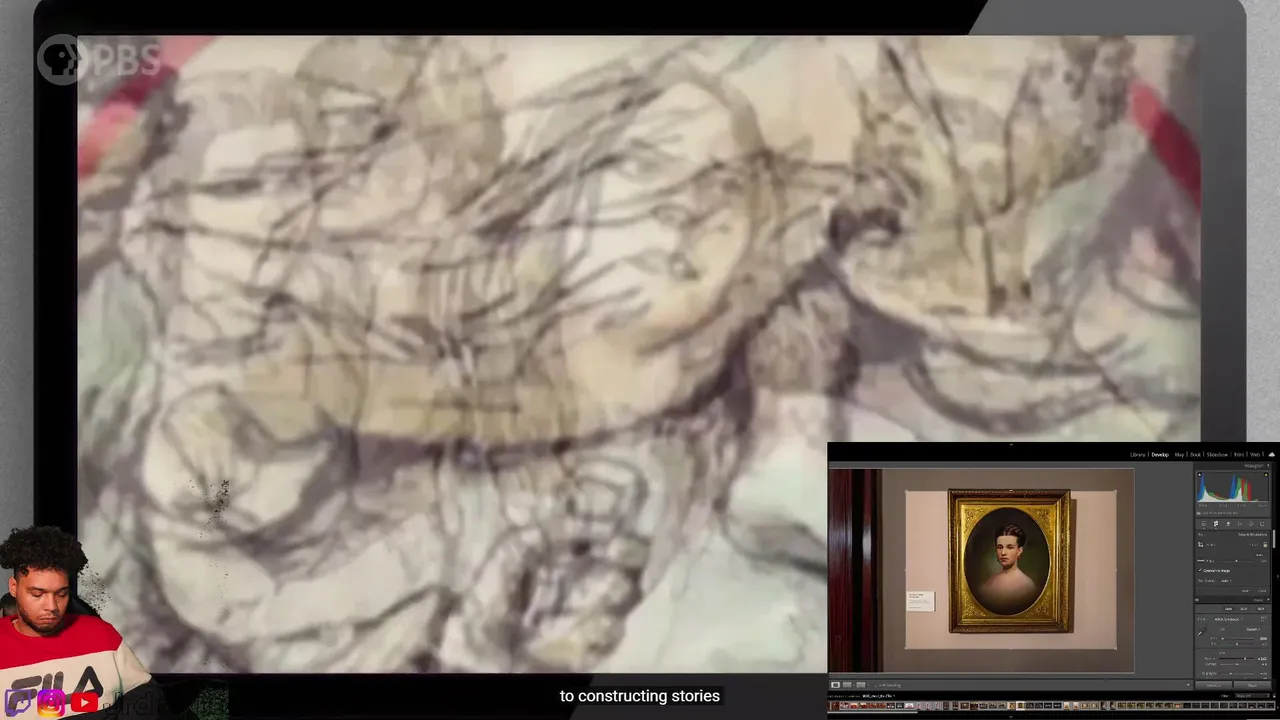Switch to the Print module
Viewport: 1280px width, 720px height.
(1239, 454)
